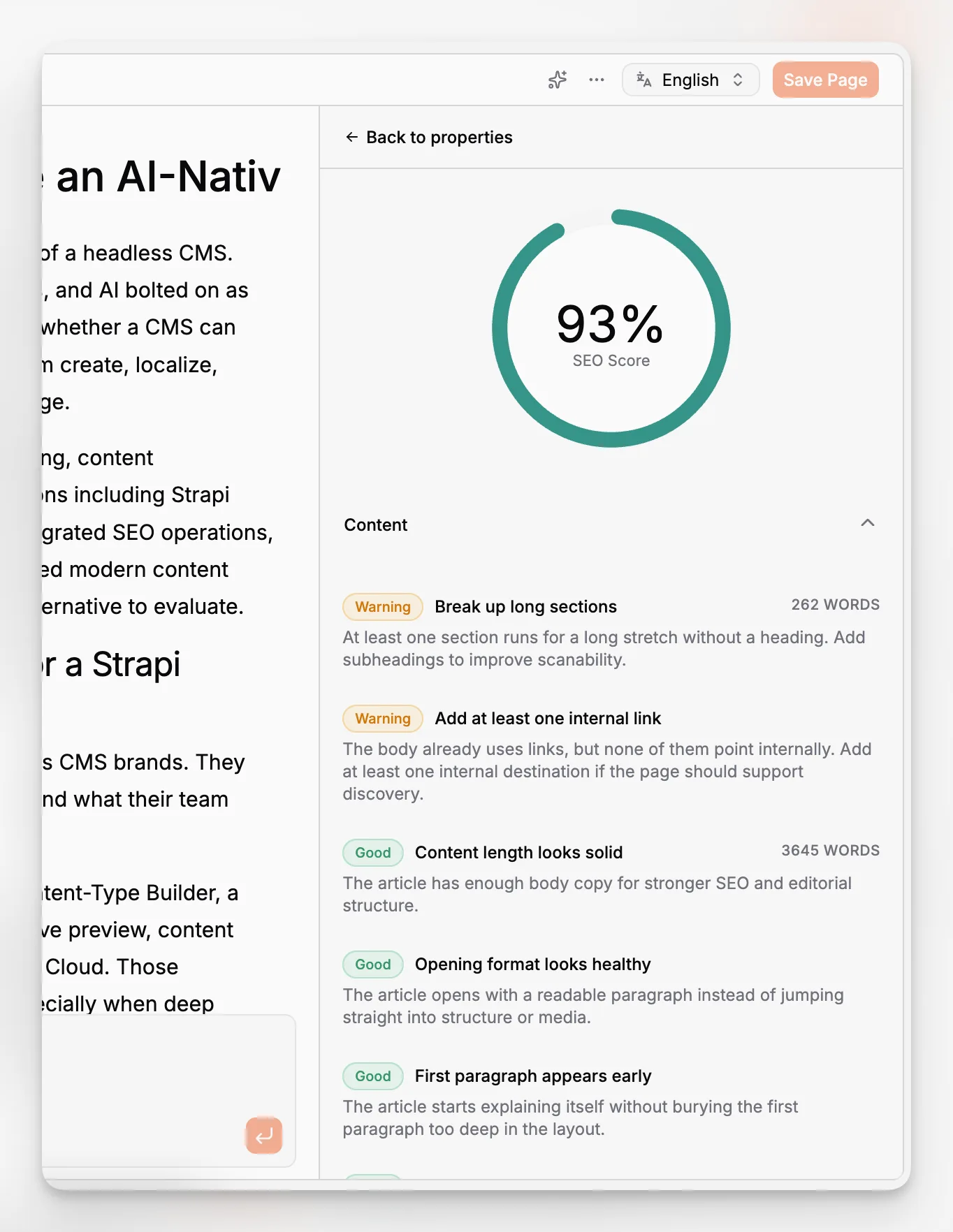Screen dimensions: 953x1232
Task: Open the English language dropdown
Action: [x=690, y=80]
